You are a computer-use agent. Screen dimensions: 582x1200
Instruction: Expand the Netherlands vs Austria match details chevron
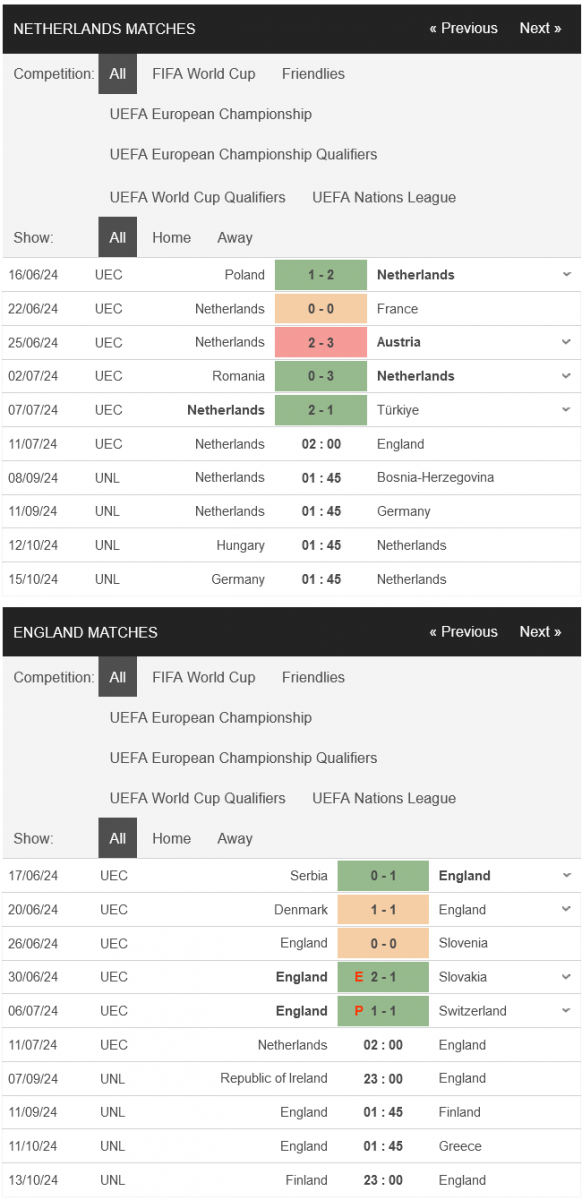(566, 342)
